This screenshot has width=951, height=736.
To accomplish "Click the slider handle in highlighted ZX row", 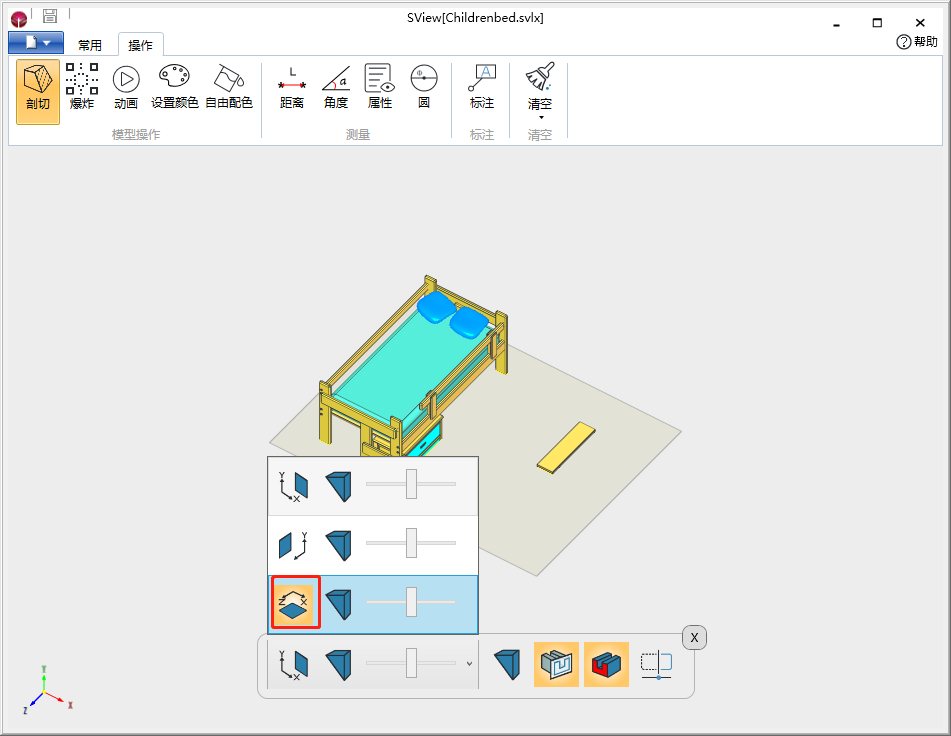I will (411, 603).
